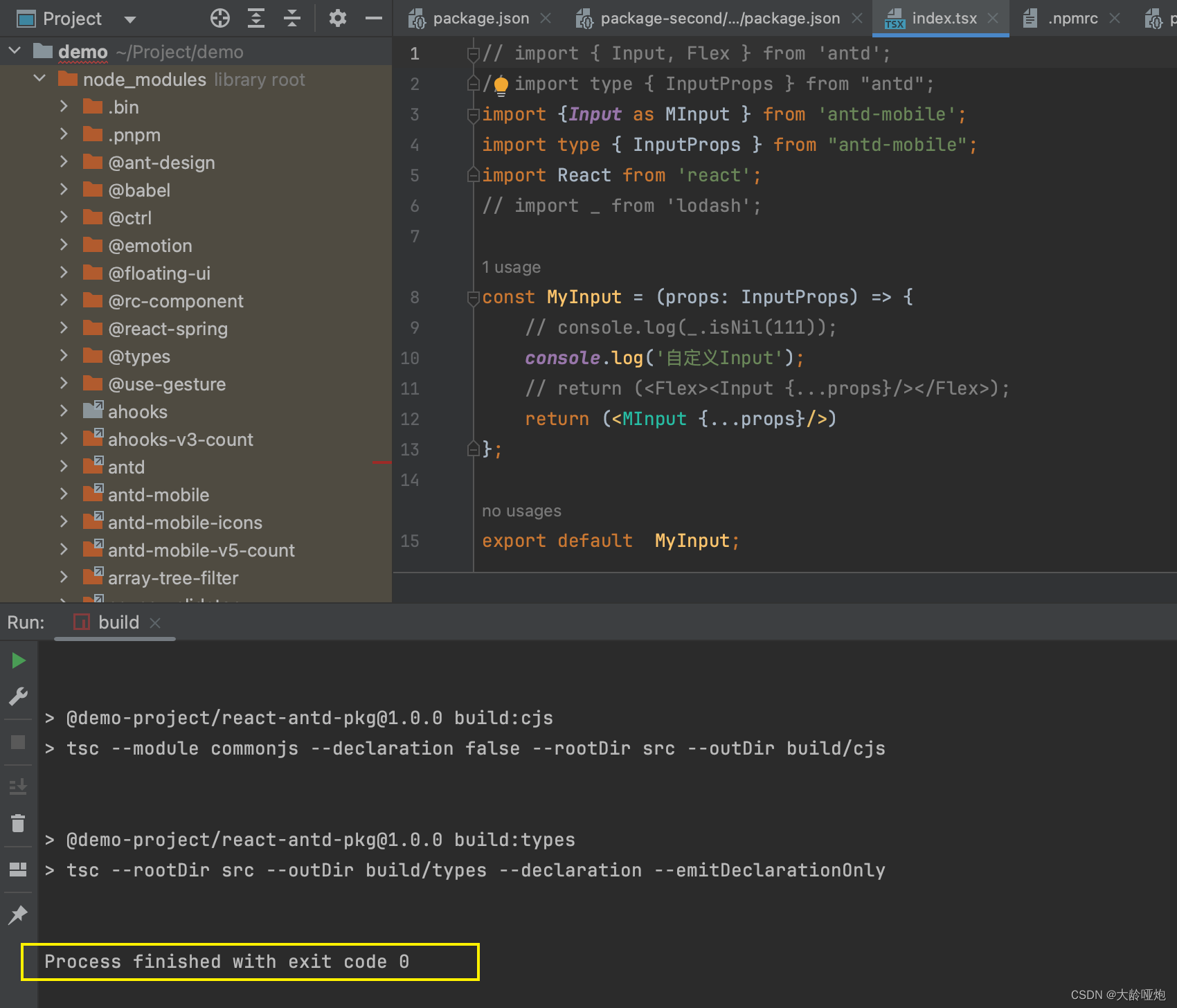Toggle fold end marker on line 5
This screenshot has height=1008, width=1177.
coord(474,175)
